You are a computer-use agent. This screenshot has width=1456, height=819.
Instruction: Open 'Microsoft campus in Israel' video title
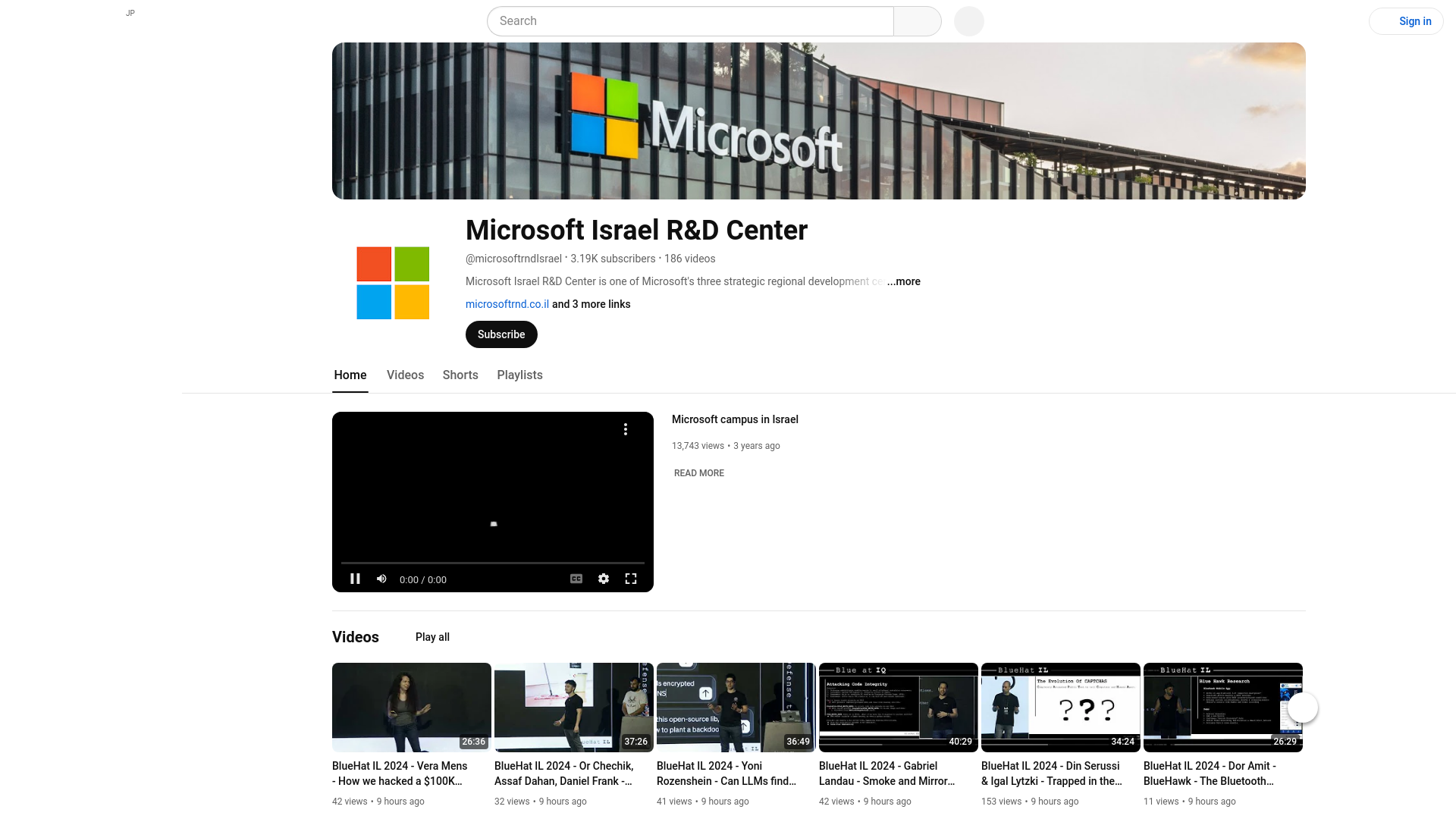point(735,419)
